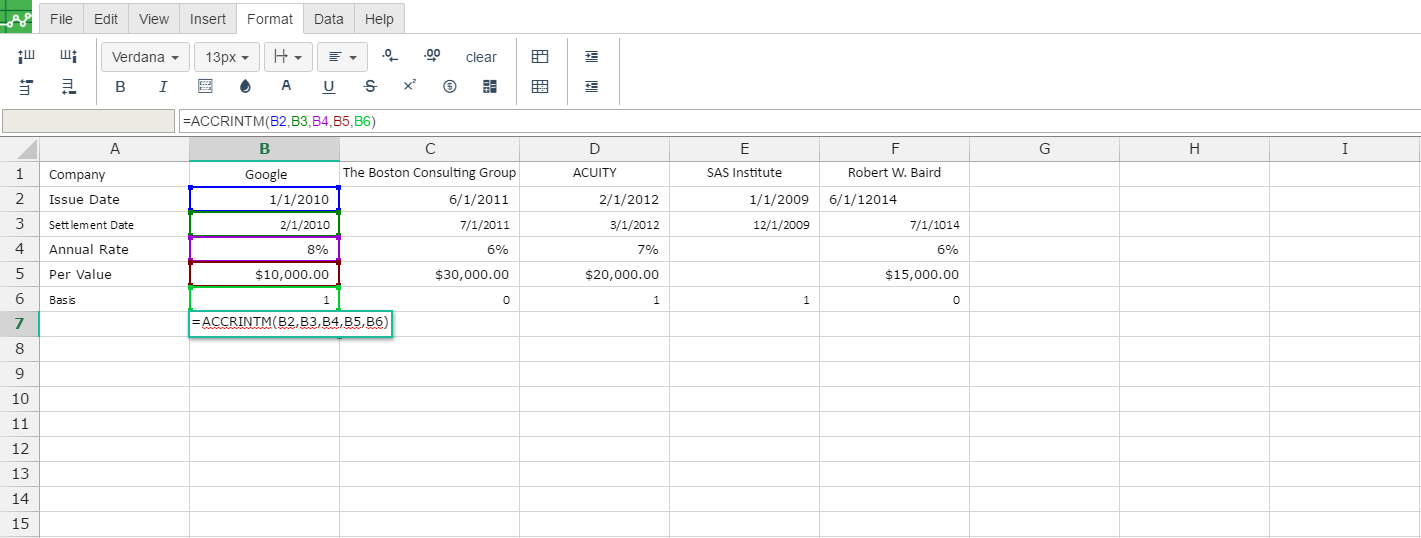Click the upper table layout icon

[540, 57]
